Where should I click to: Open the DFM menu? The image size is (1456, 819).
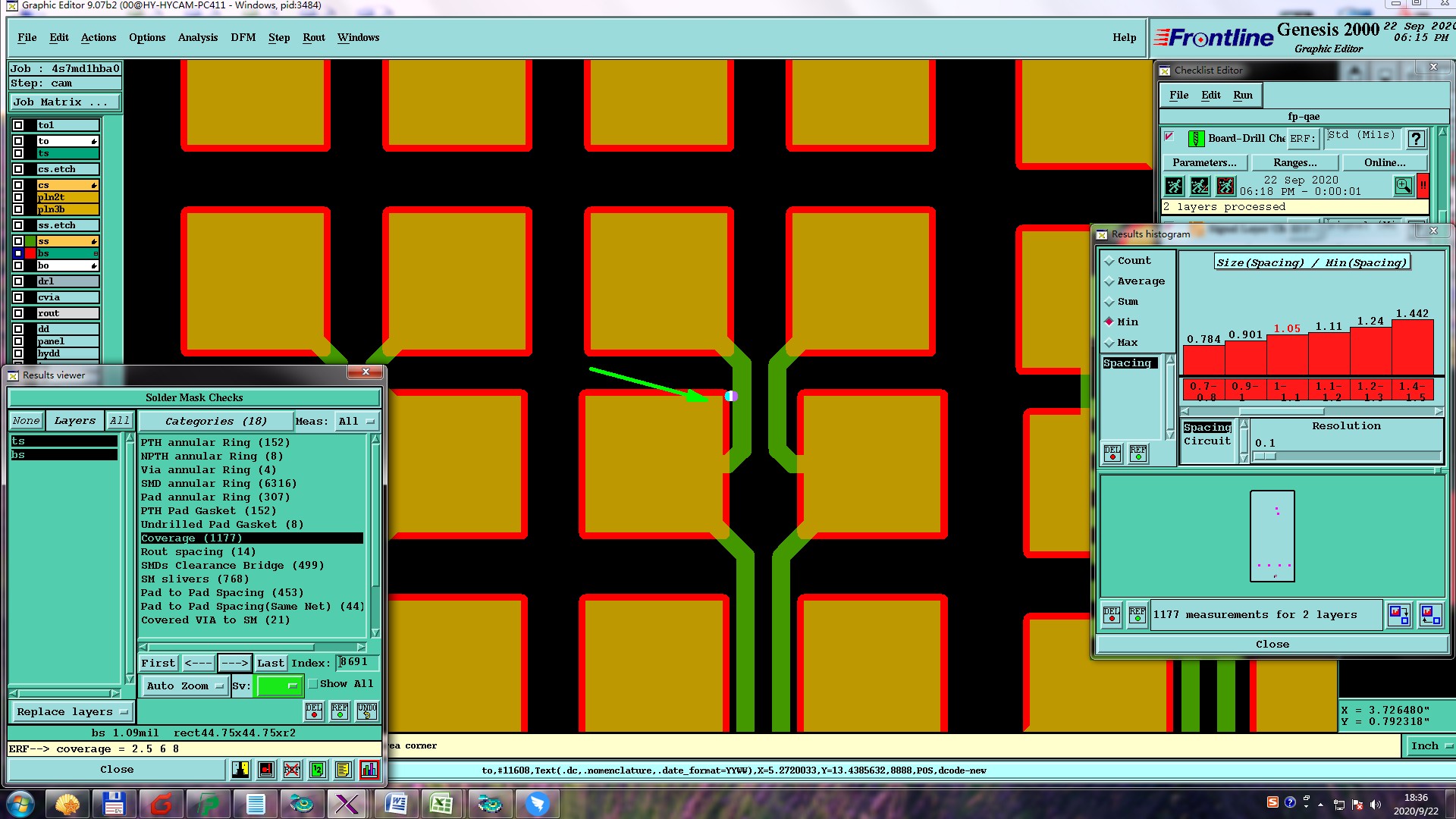243,37
